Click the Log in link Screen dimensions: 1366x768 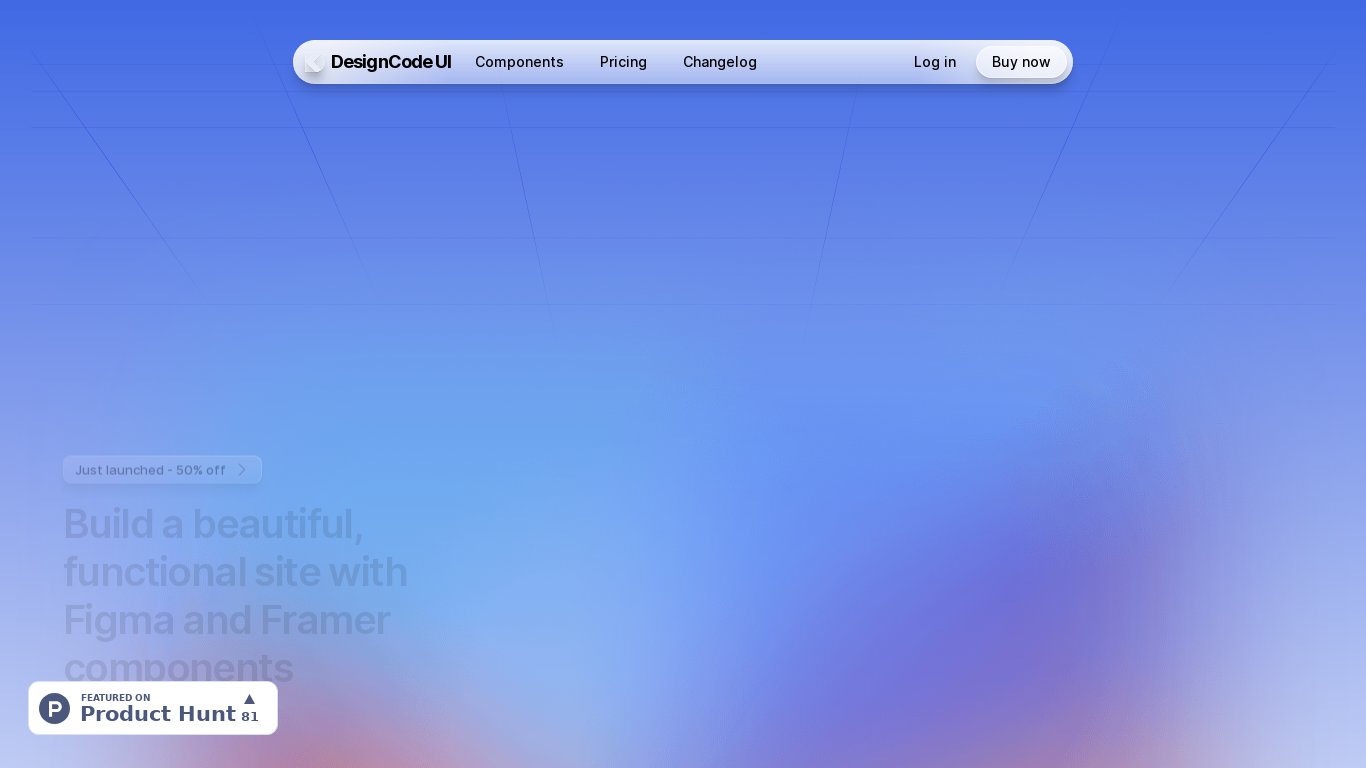point(935,62)
